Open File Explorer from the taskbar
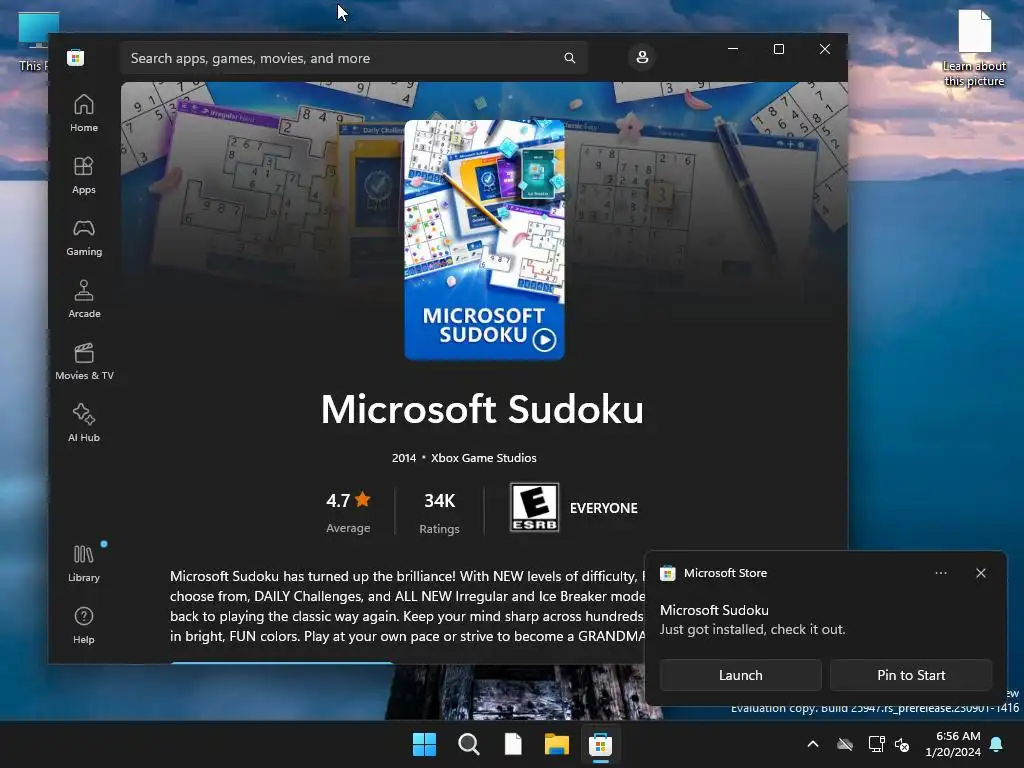Screen dimensions: 1024x768 tap(556, 744)
